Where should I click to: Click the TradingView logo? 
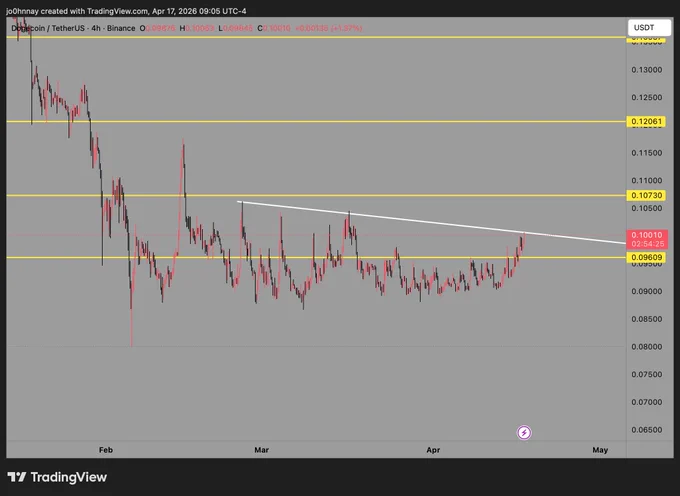tap(57, 477)
